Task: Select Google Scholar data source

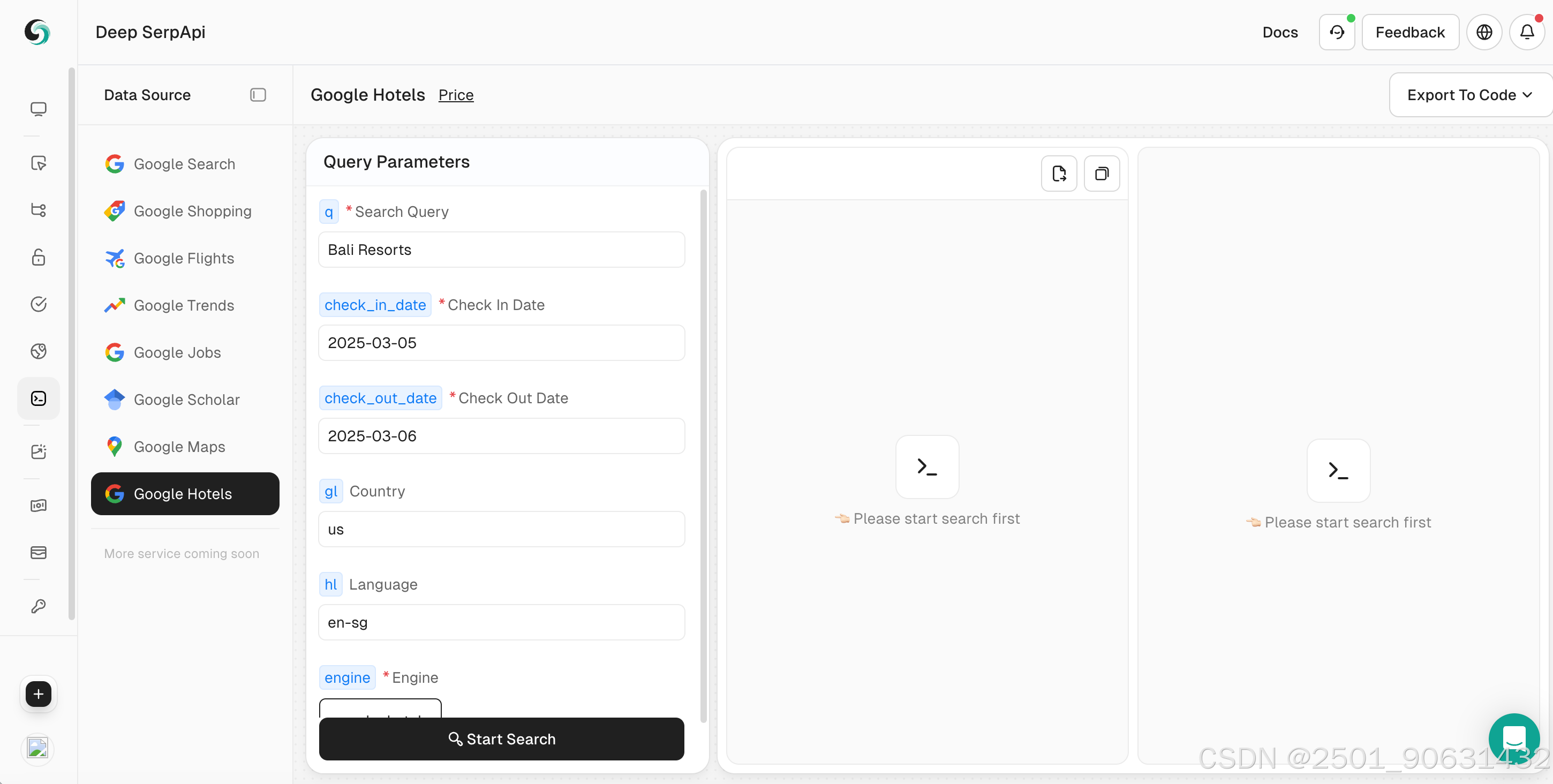Action: [x=186, y=399]
